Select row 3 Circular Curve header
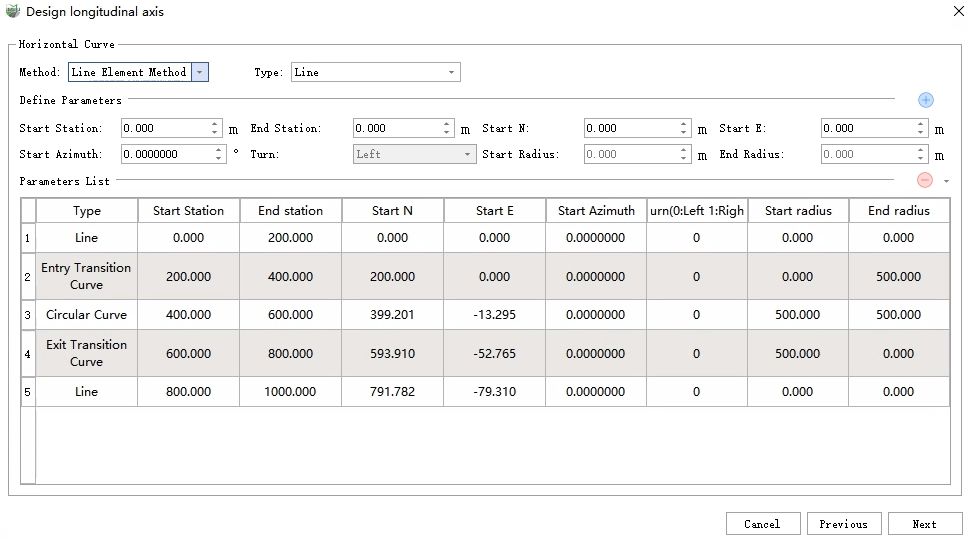This screenshot has height=541, width=968. point(28,315)
